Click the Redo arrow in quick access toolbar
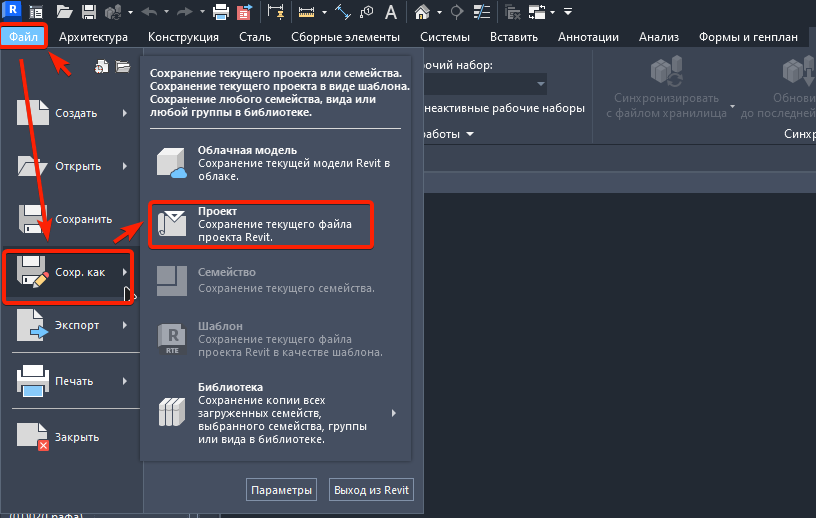 click(x=184, y=11)
